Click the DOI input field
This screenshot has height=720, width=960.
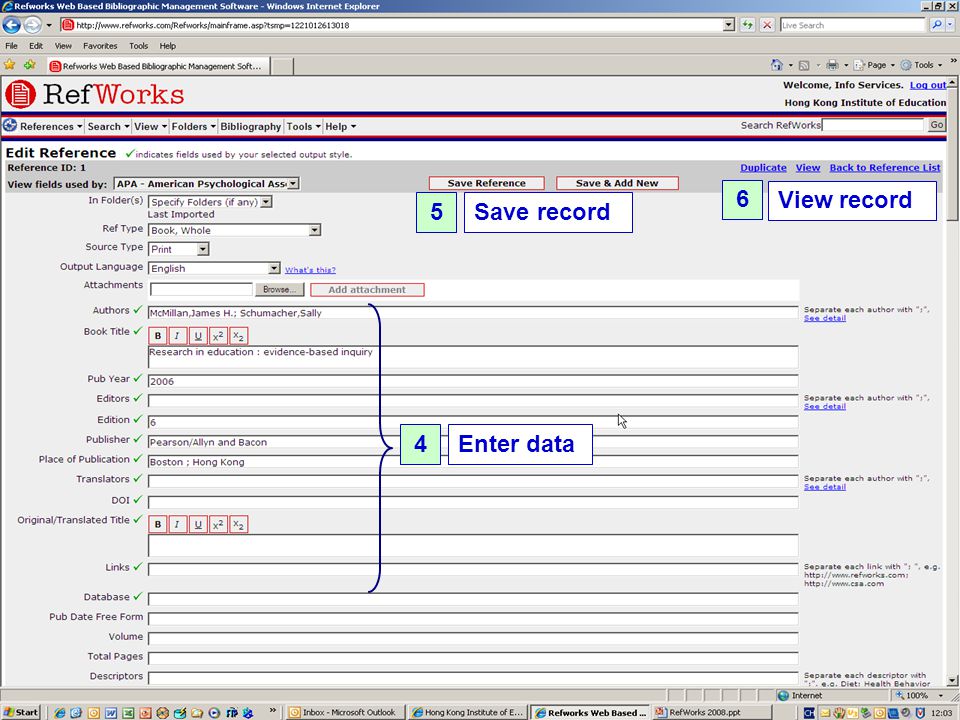(473, 502)
